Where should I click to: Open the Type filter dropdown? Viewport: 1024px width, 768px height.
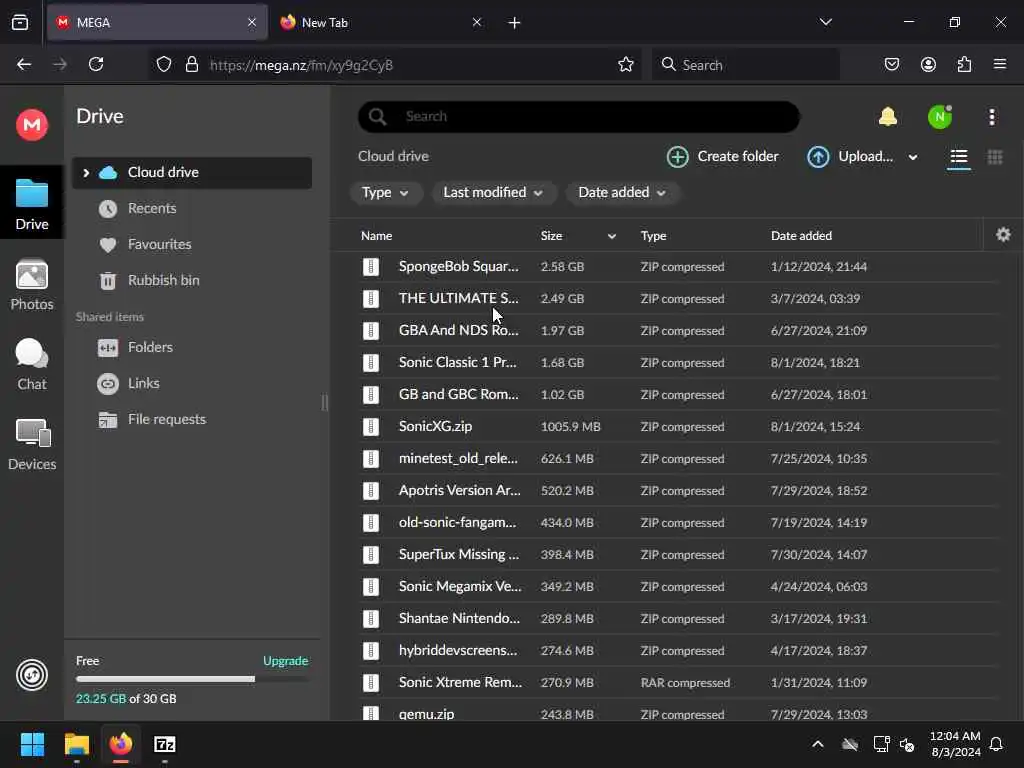click(x=385, y=193)
